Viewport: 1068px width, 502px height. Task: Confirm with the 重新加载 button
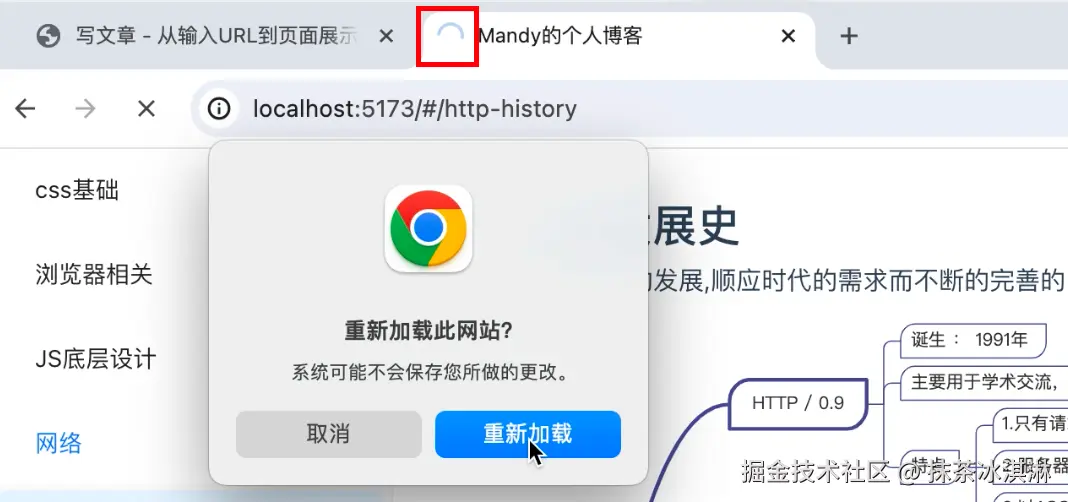(x=528, y=434)
